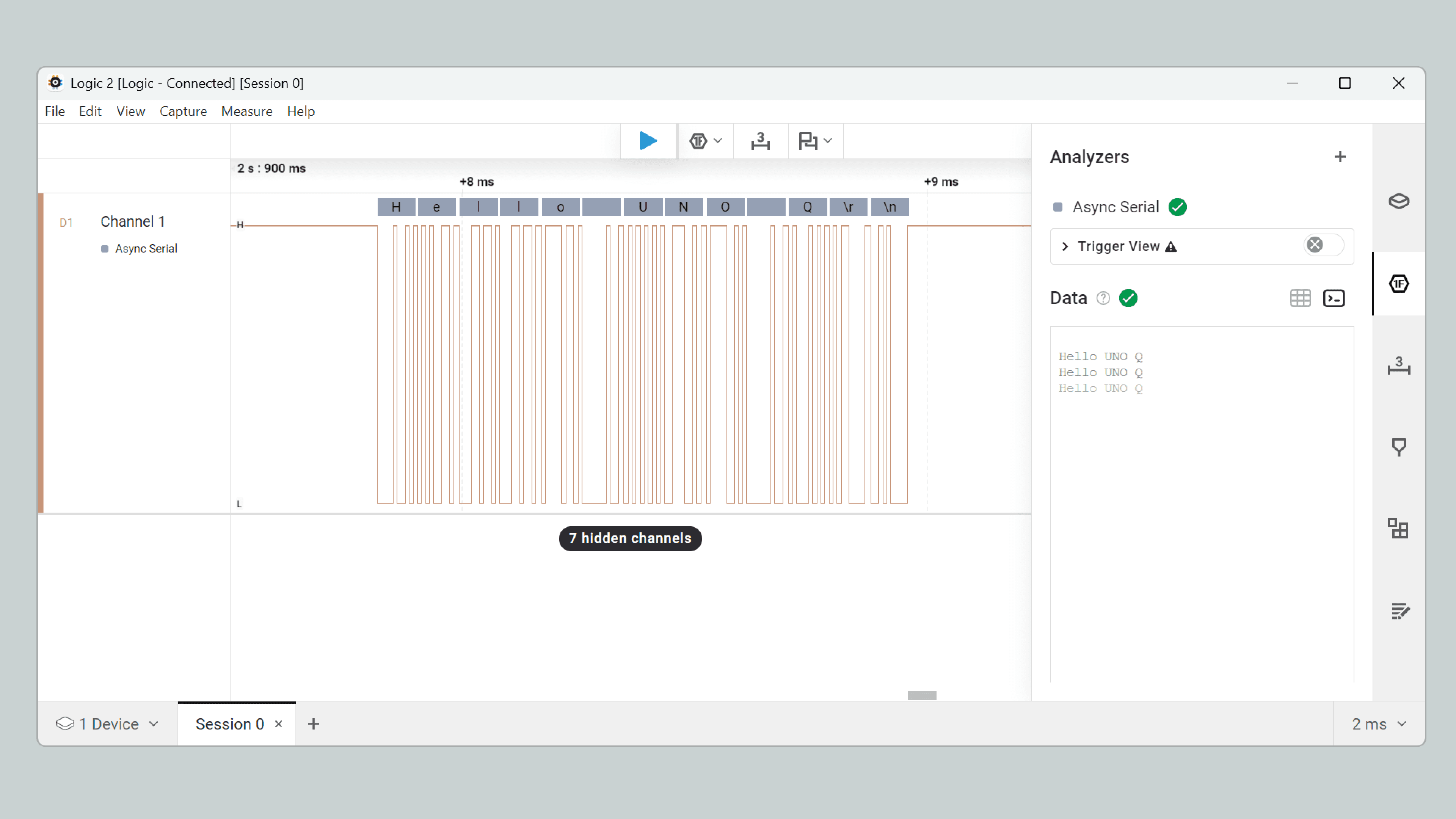Screen dimensions: 1456x819
Task: Click the +8 ms timeline marker
Action: [x=477, y=182]
